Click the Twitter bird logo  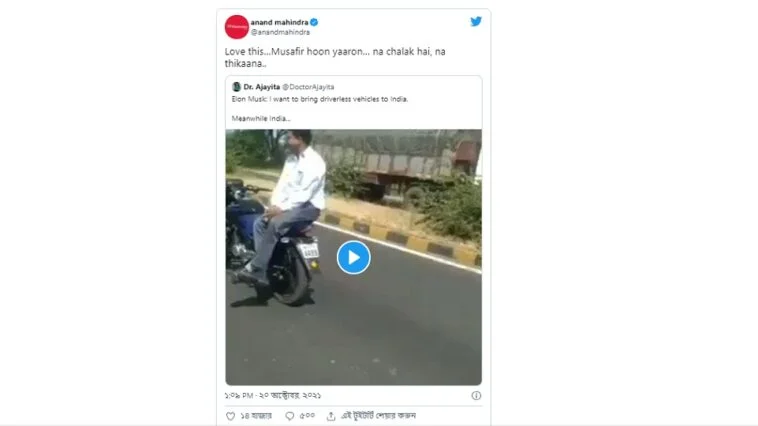(476, 21)
